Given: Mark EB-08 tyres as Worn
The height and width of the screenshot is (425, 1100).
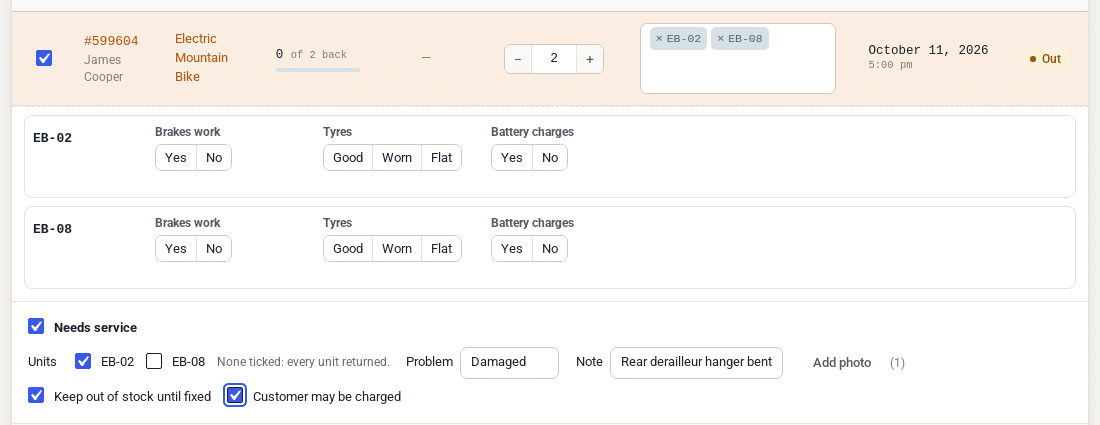Looking at the screenshot, I should (397, 249).
